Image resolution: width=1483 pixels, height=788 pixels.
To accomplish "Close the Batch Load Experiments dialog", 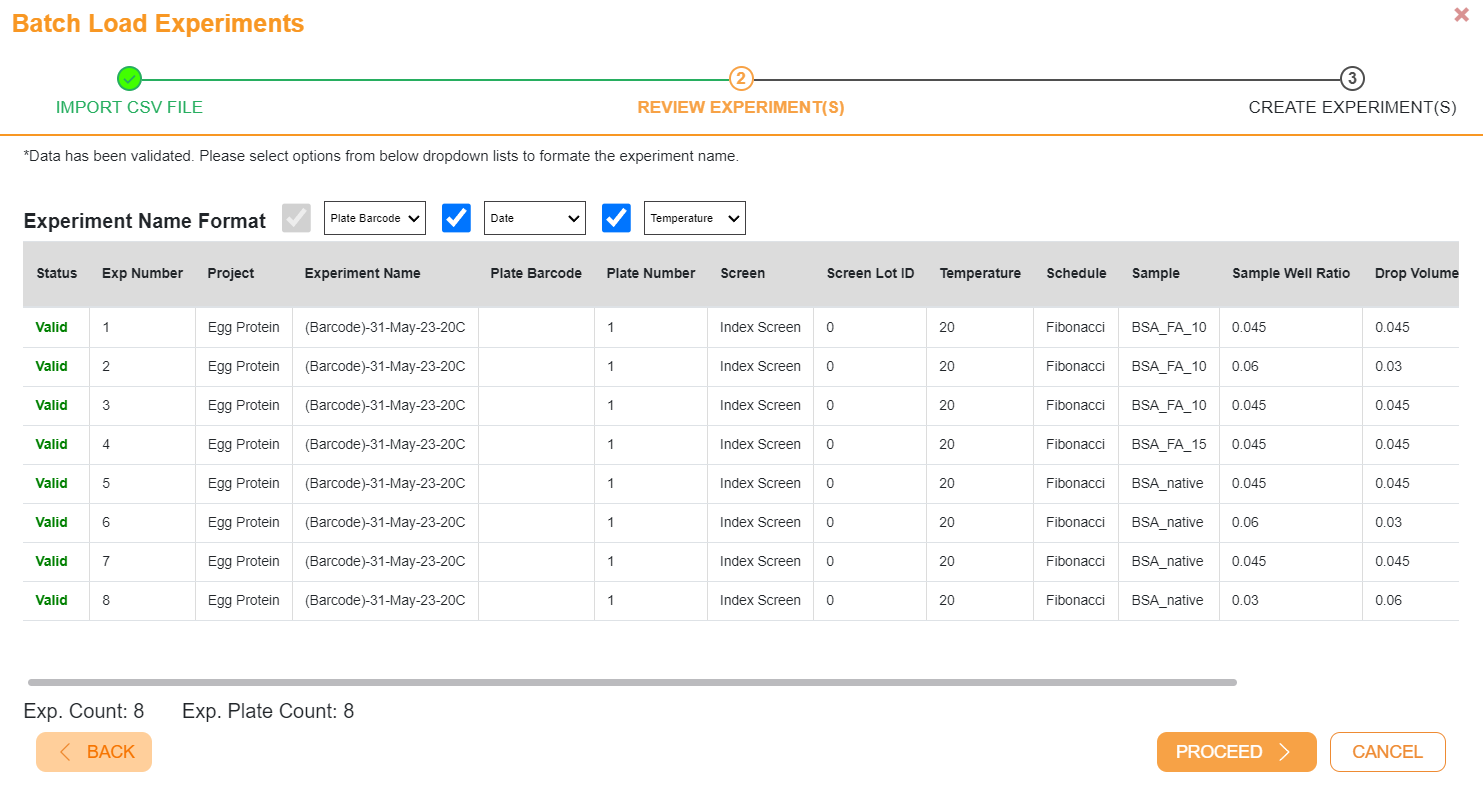I will [1461, 14].
